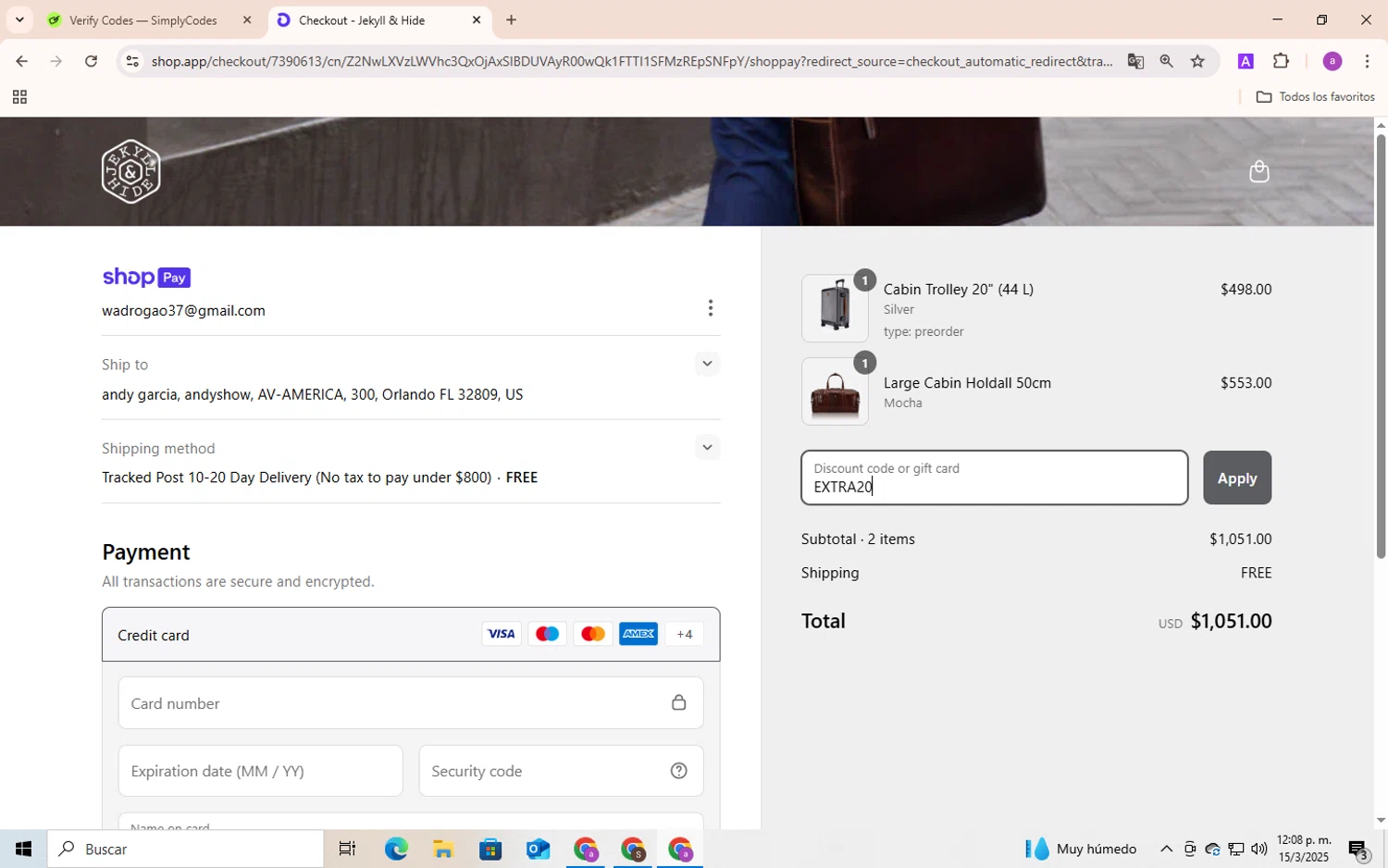
Task: Click the email wadrogao37@gmail.com
Action: (183, 310)
